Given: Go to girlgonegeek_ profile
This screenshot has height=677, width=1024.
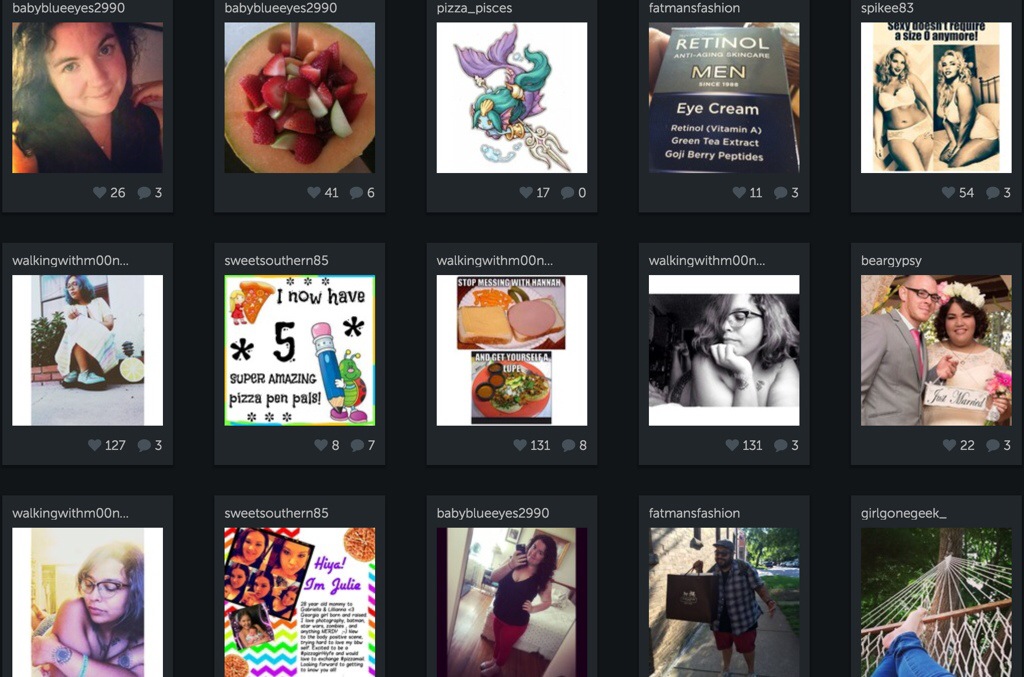Looking at the screenshot, I should 903,513.
